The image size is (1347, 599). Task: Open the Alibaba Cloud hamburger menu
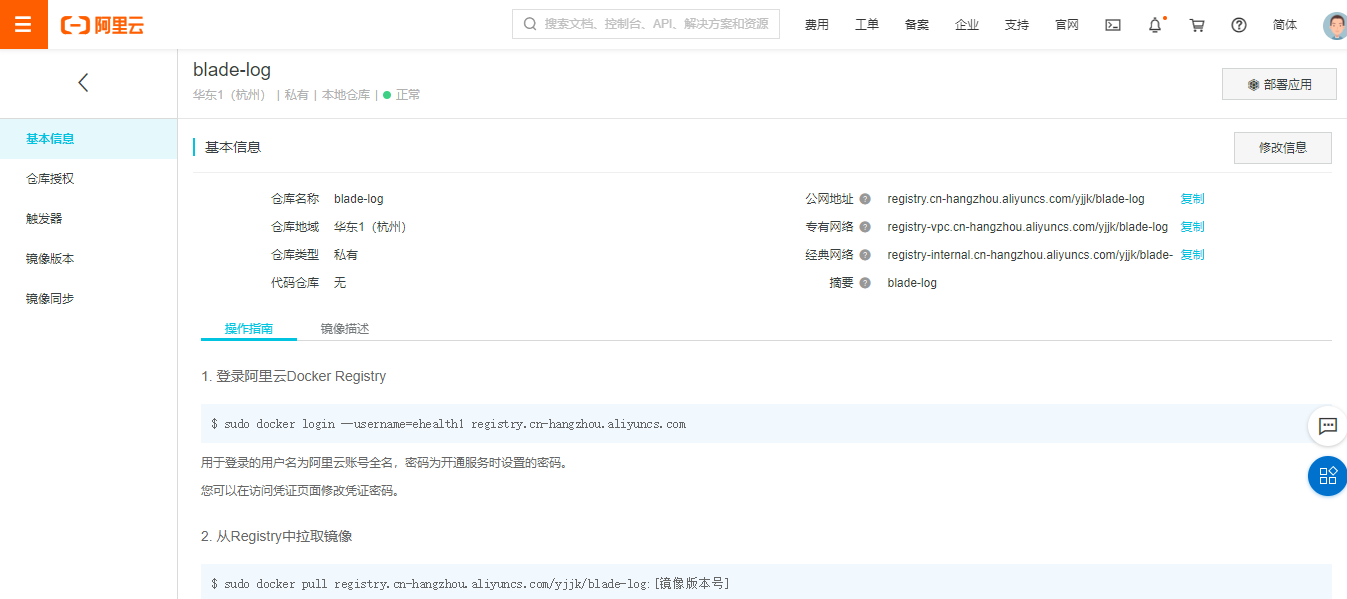pos(23,24)
